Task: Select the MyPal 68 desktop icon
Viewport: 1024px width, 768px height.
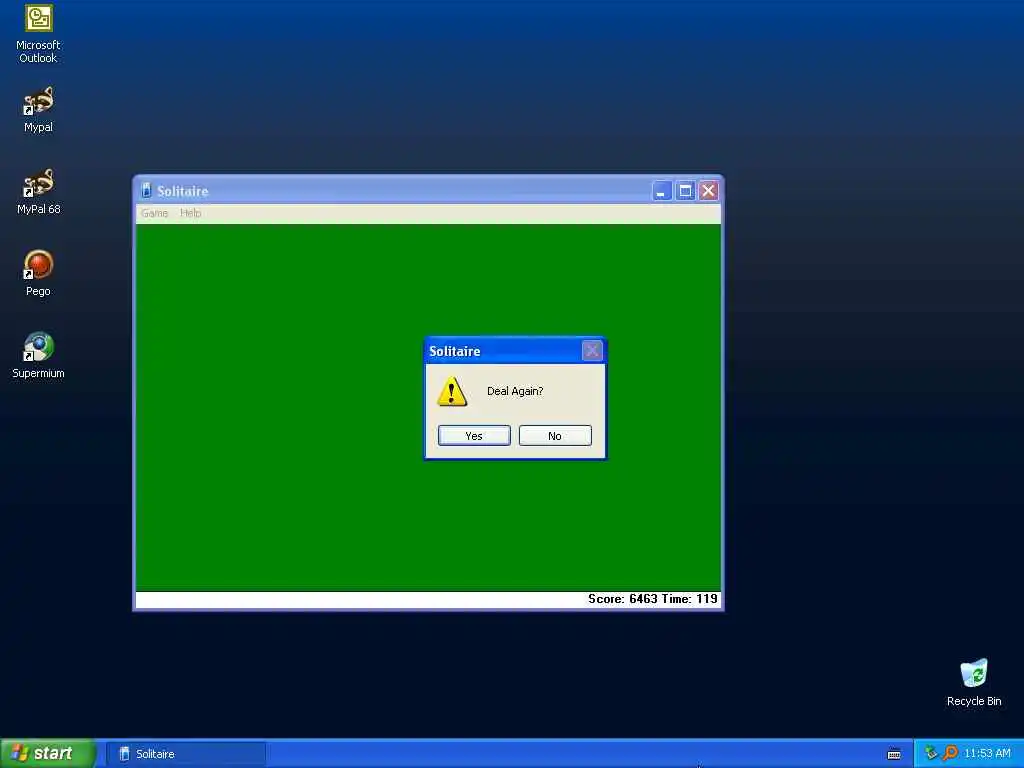Action: [39, 191]
